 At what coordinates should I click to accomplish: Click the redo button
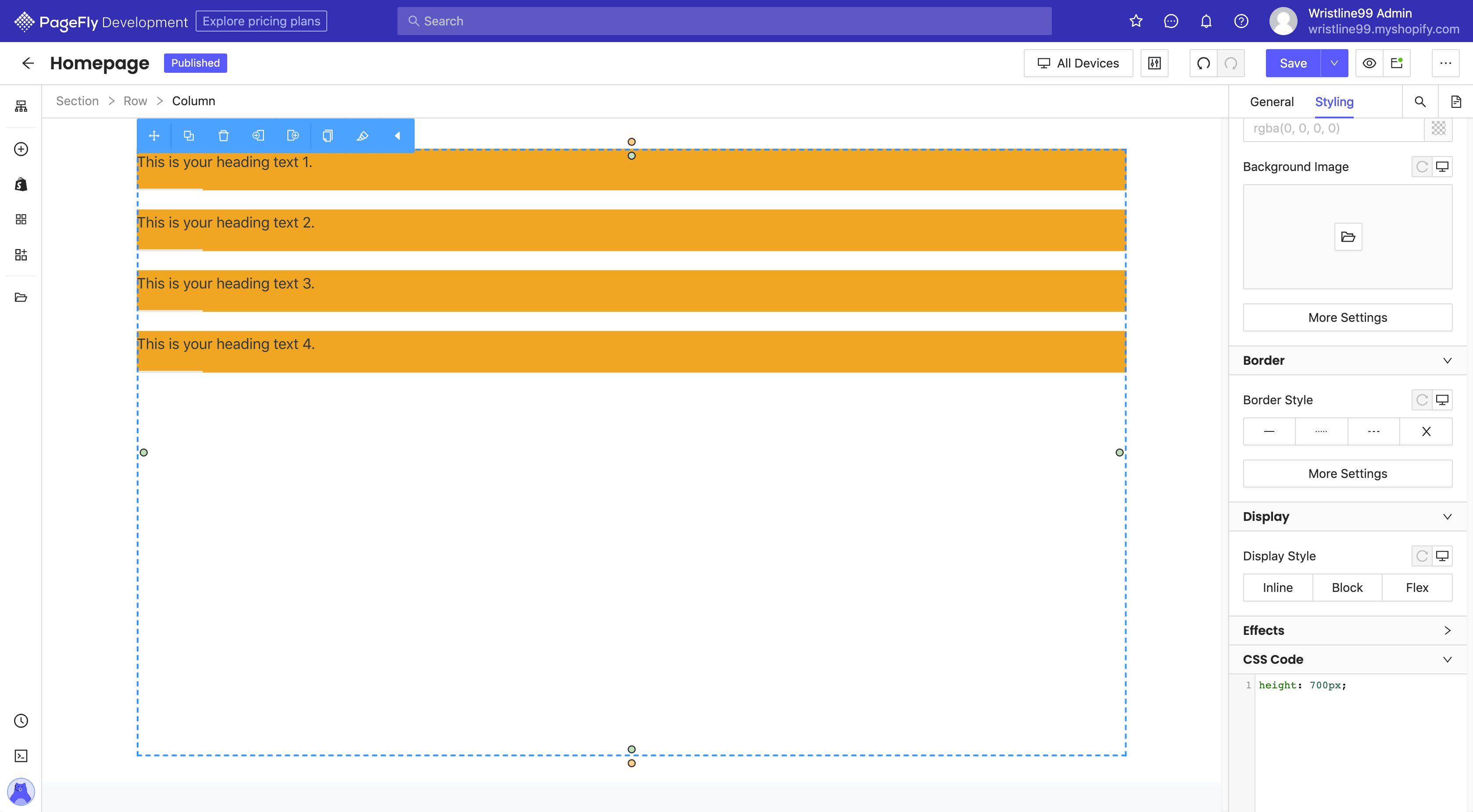point(1231,63)
